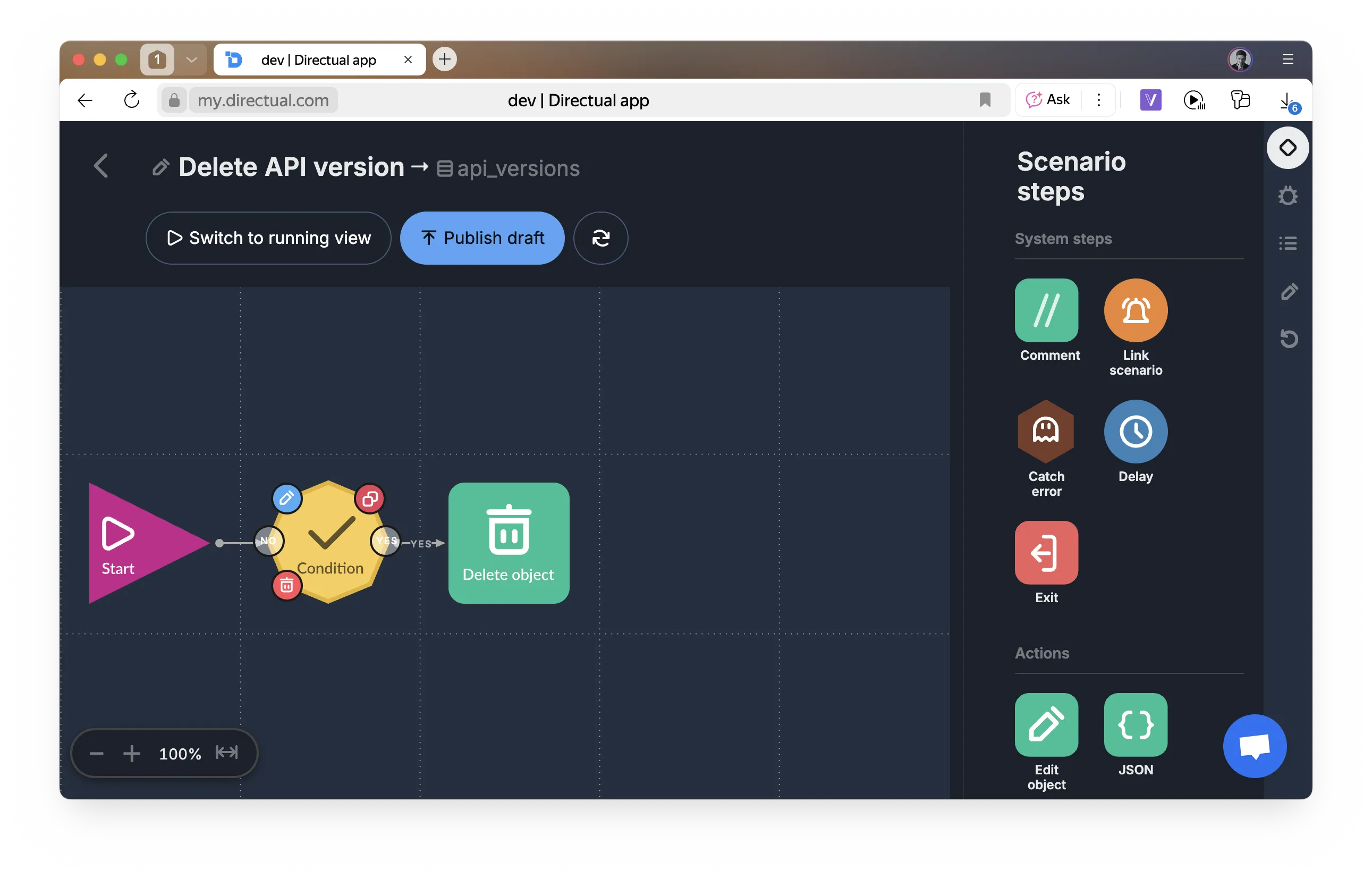The image size is (1372, 878).
Task: Select the JSON action icon
Action: [1135, 724]
